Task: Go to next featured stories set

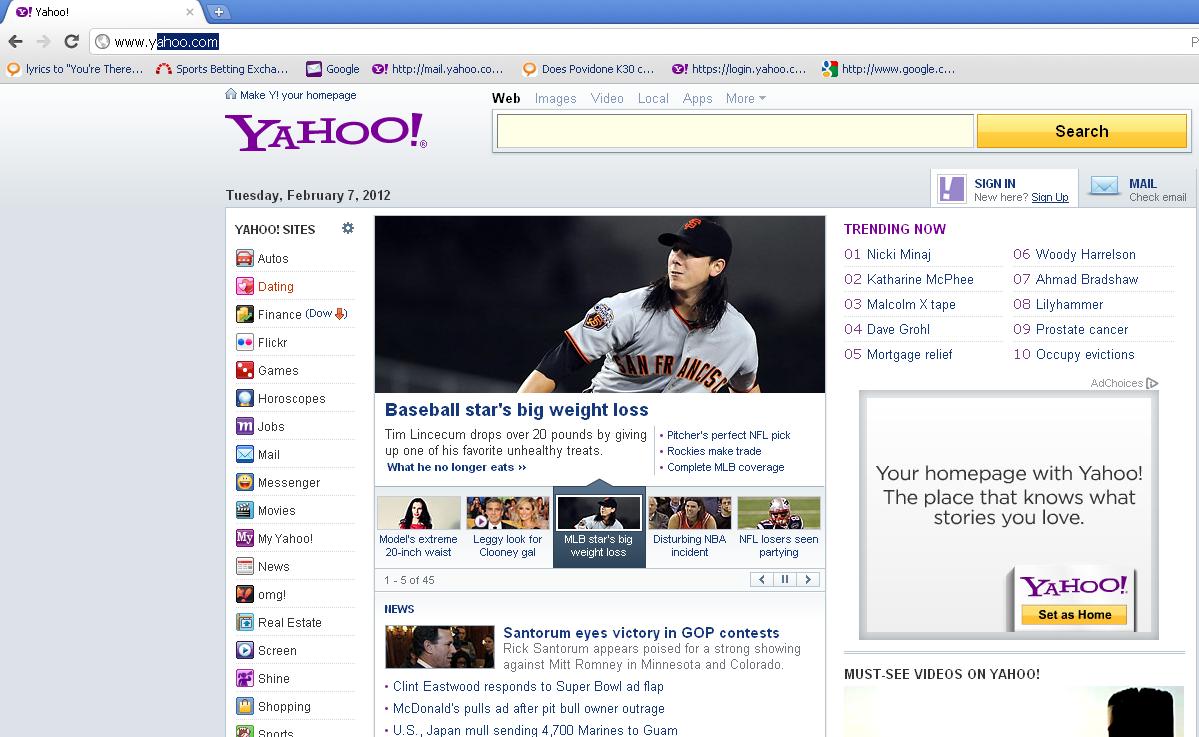Action: point(808,580)
